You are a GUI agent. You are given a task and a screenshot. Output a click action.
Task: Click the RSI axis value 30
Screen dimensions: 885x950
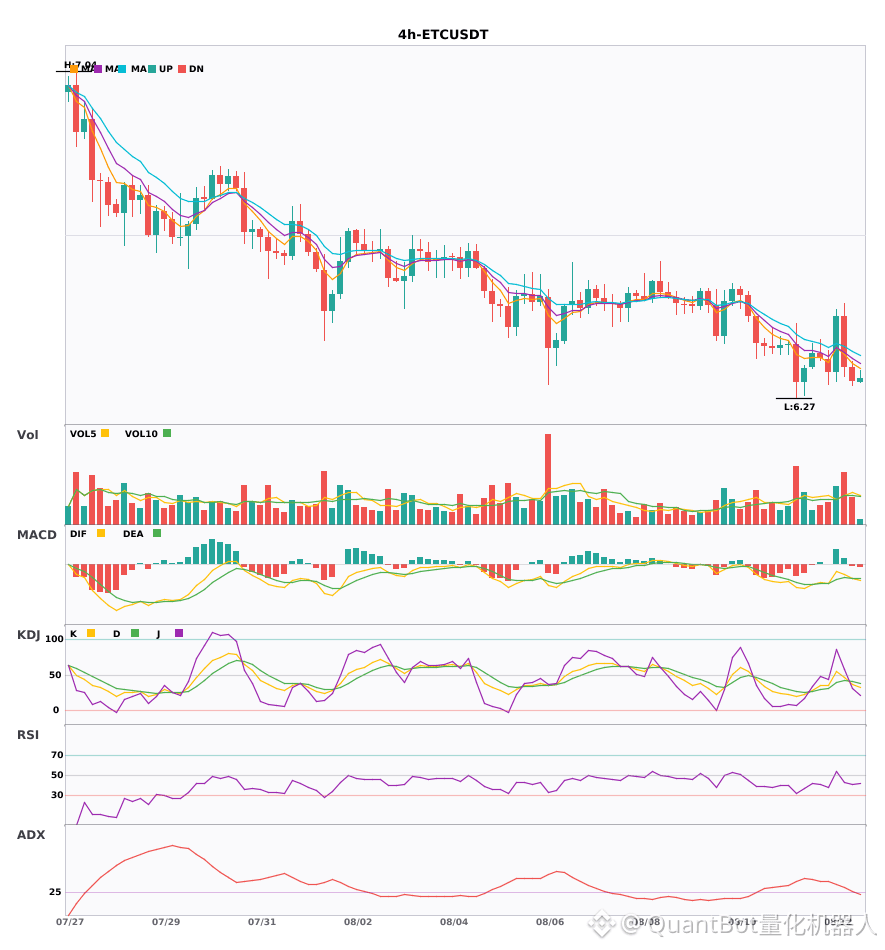pos(57,795)
